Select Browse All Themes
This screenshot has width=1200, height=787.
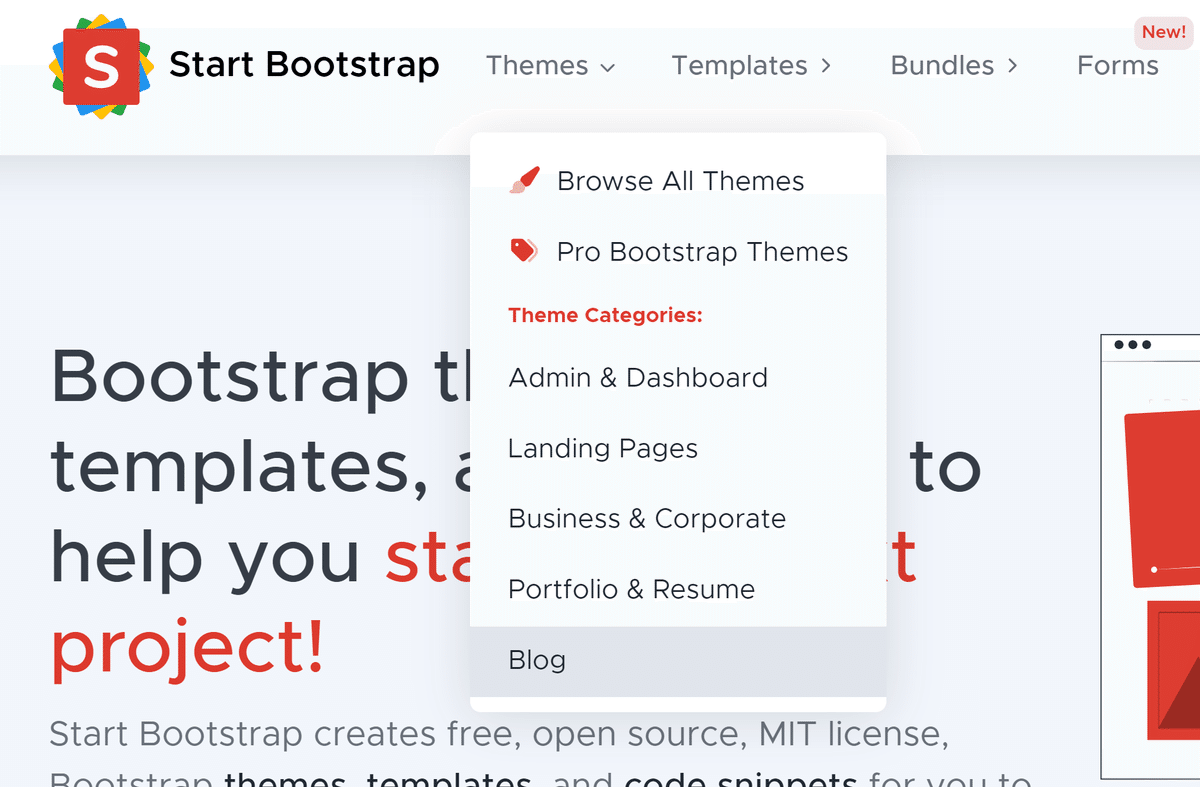click(678, 181)
